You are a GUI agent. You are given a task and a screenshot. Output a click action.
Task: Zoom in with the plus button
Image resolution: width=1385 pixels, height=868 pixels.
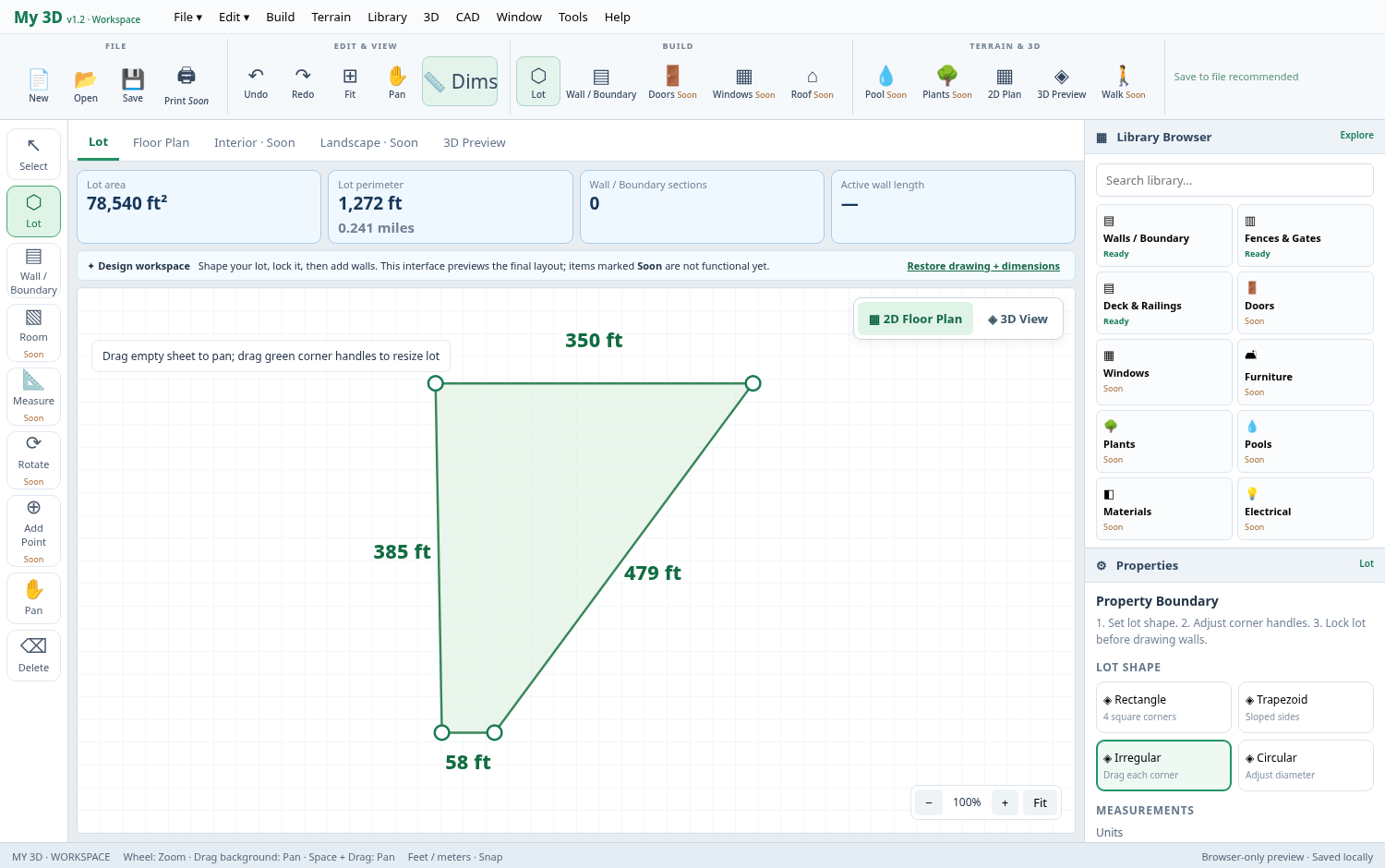(x=1005, y=802)
